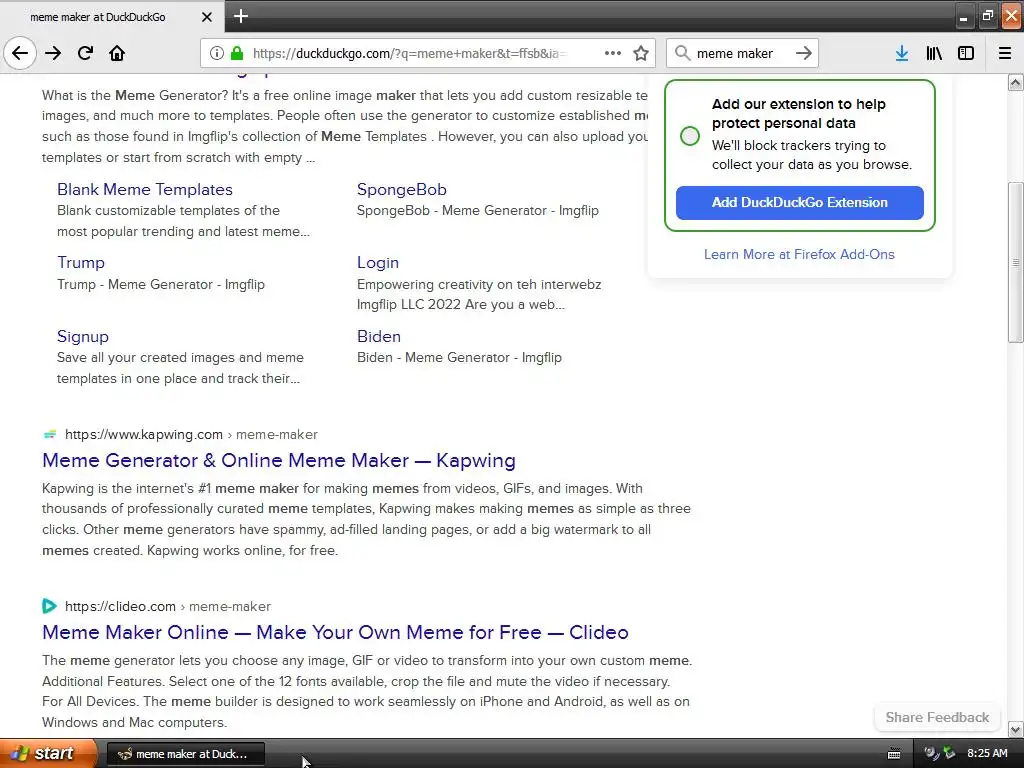Open Learn More at Firefox Add-Ons
The image size is (1024, 768).
pyautogui.click(x=799, y=254)
